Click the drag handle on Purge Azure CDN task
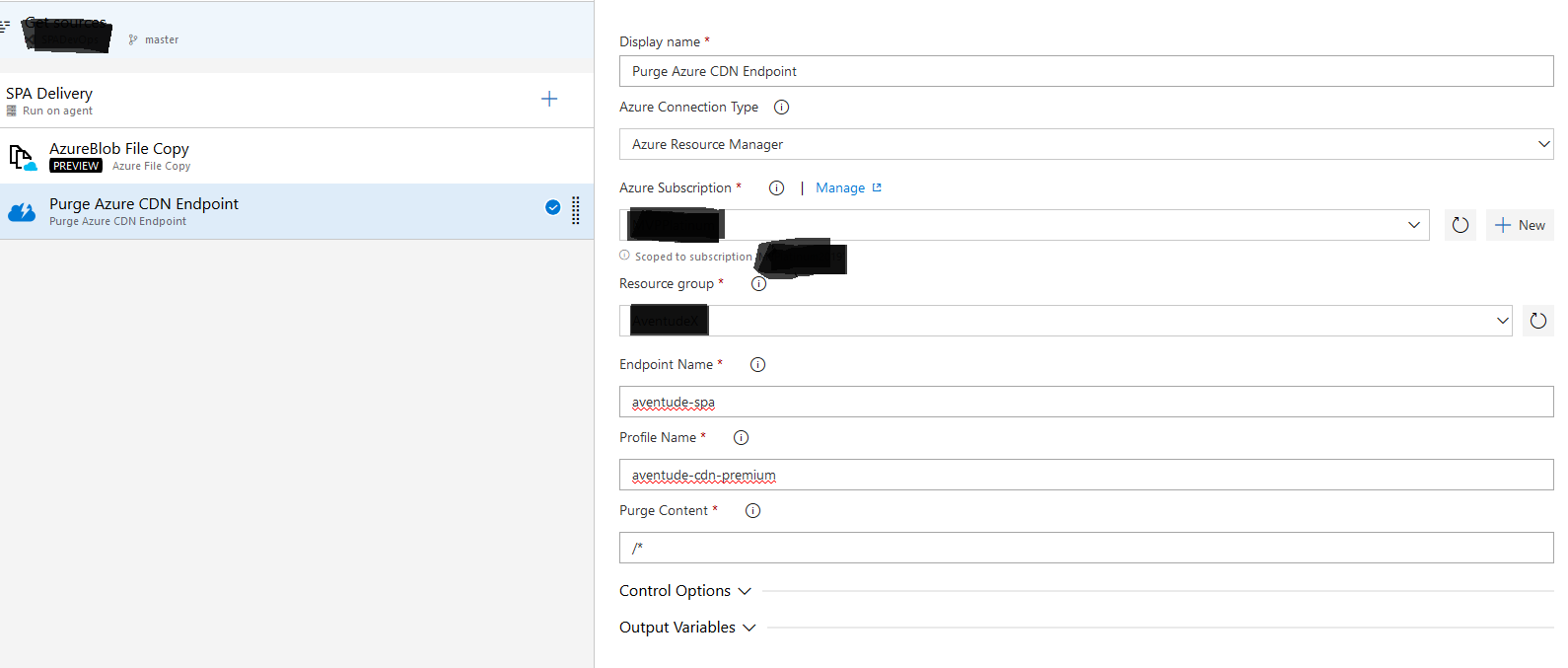The width and height of the screenshot is (1568, 668). coord(576,210)
